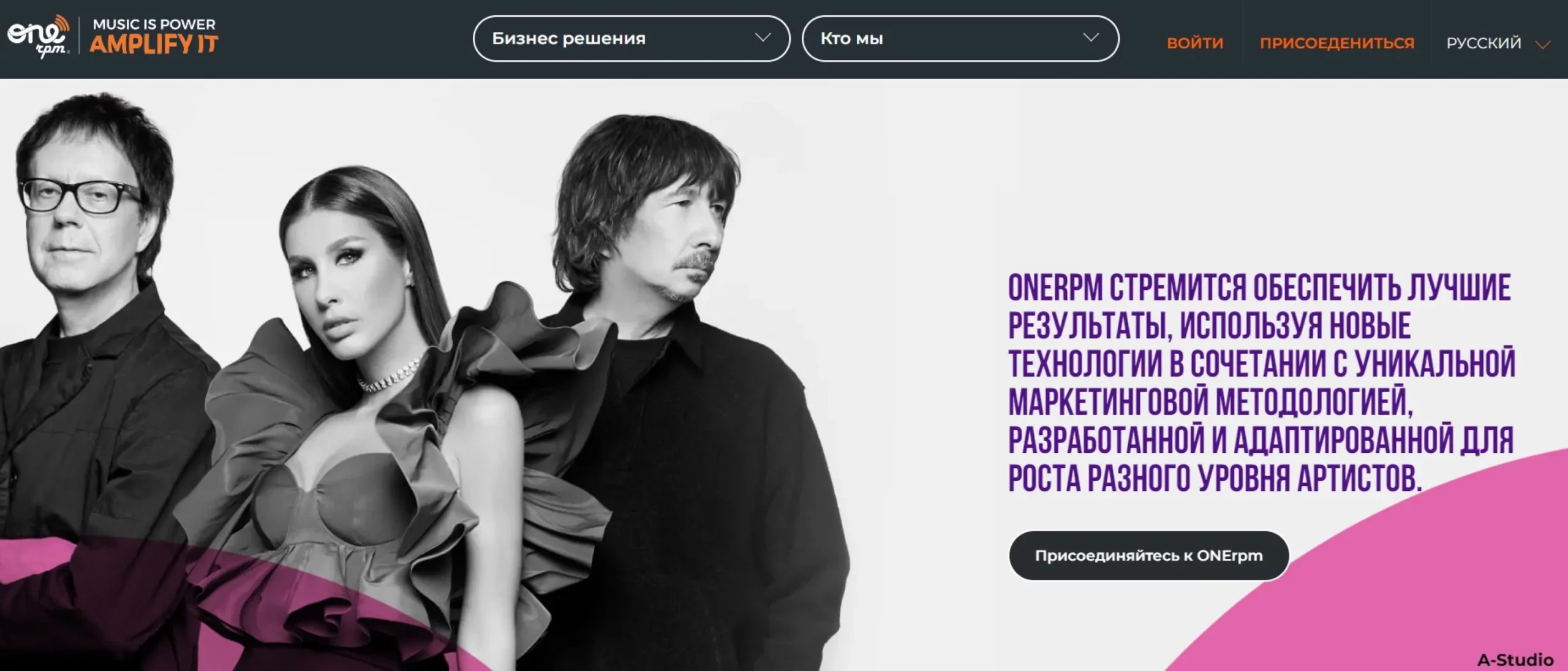Viewport: 1568px width, 671px height.
Task: Open the Бизнес решения dropdown
Action: (x=631, y=39)
